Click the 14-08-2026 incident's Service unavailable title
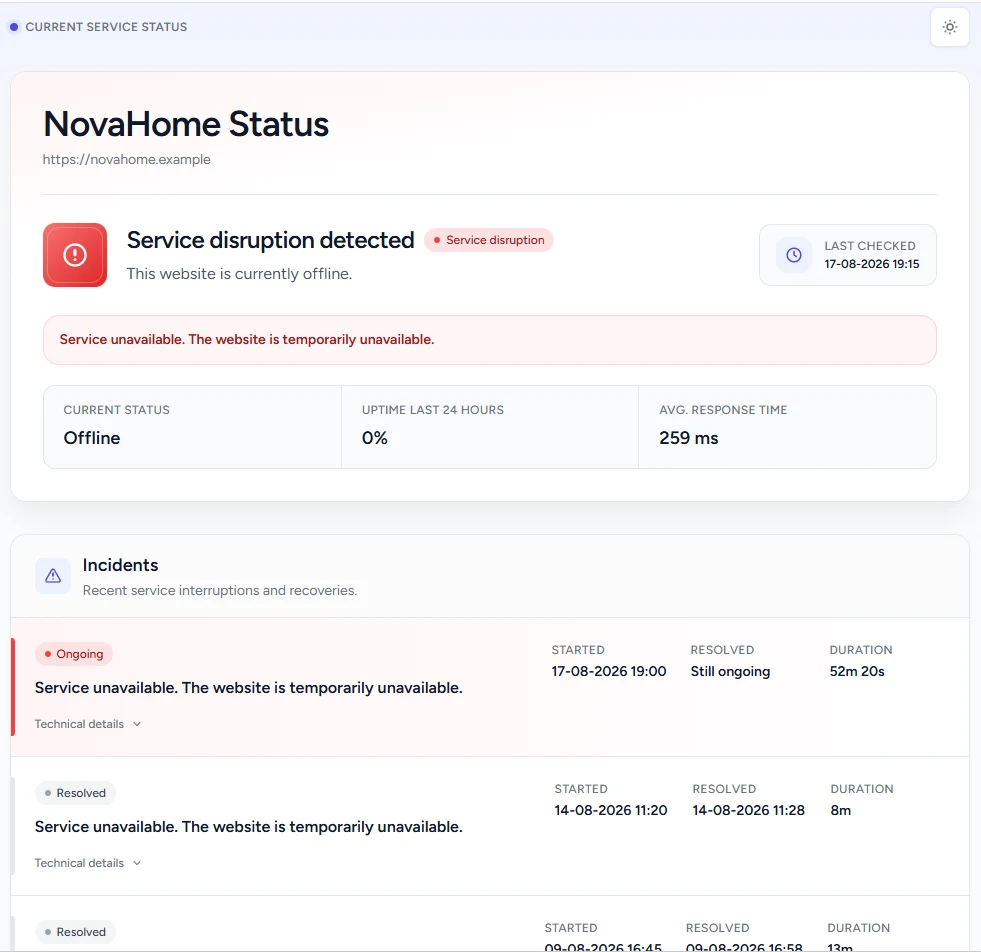Image resolution: width=981 pixels, height=952 pixels. tap(248, 826)
